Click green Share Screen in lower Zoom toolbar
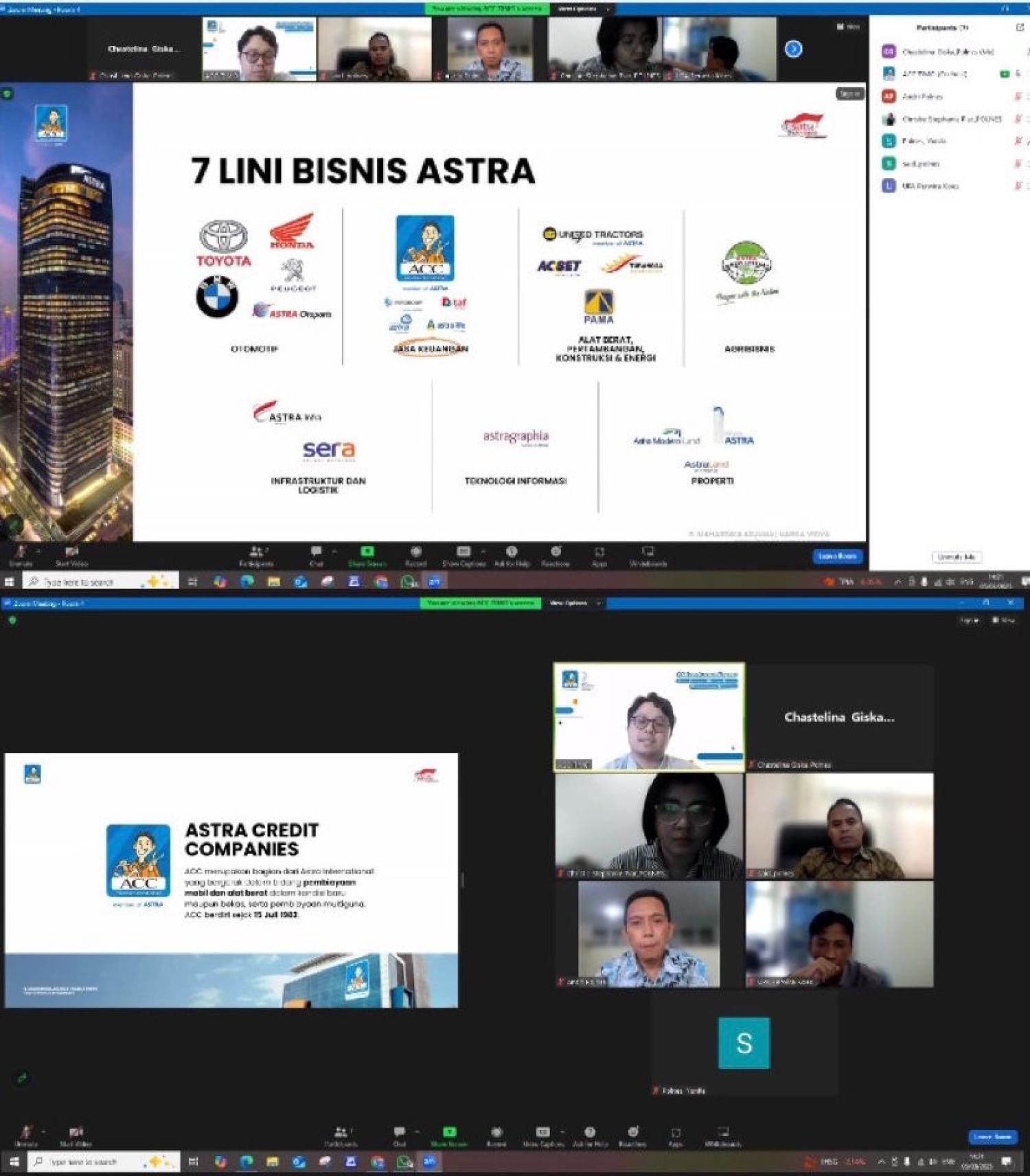The width and height of the screenshot is (1030, 1176). (x=449, y=1135)
